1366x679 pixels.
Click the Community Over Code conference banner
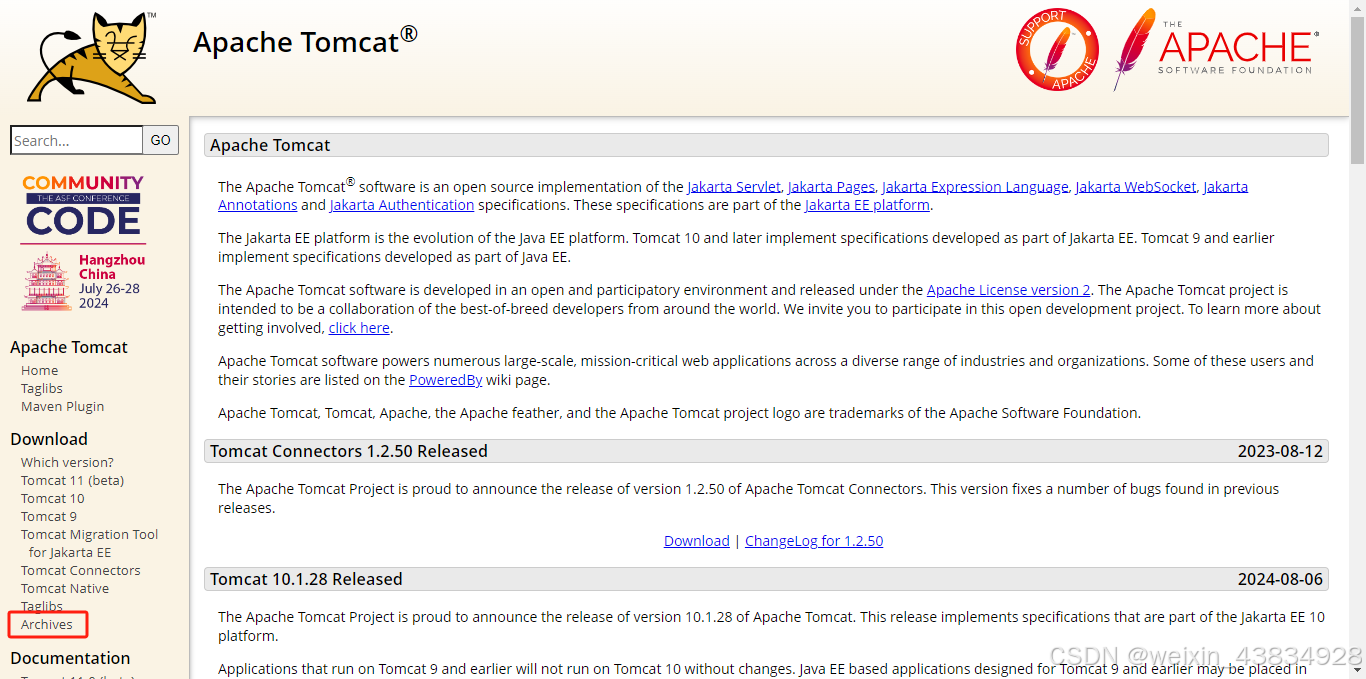[x=82, y=205]
